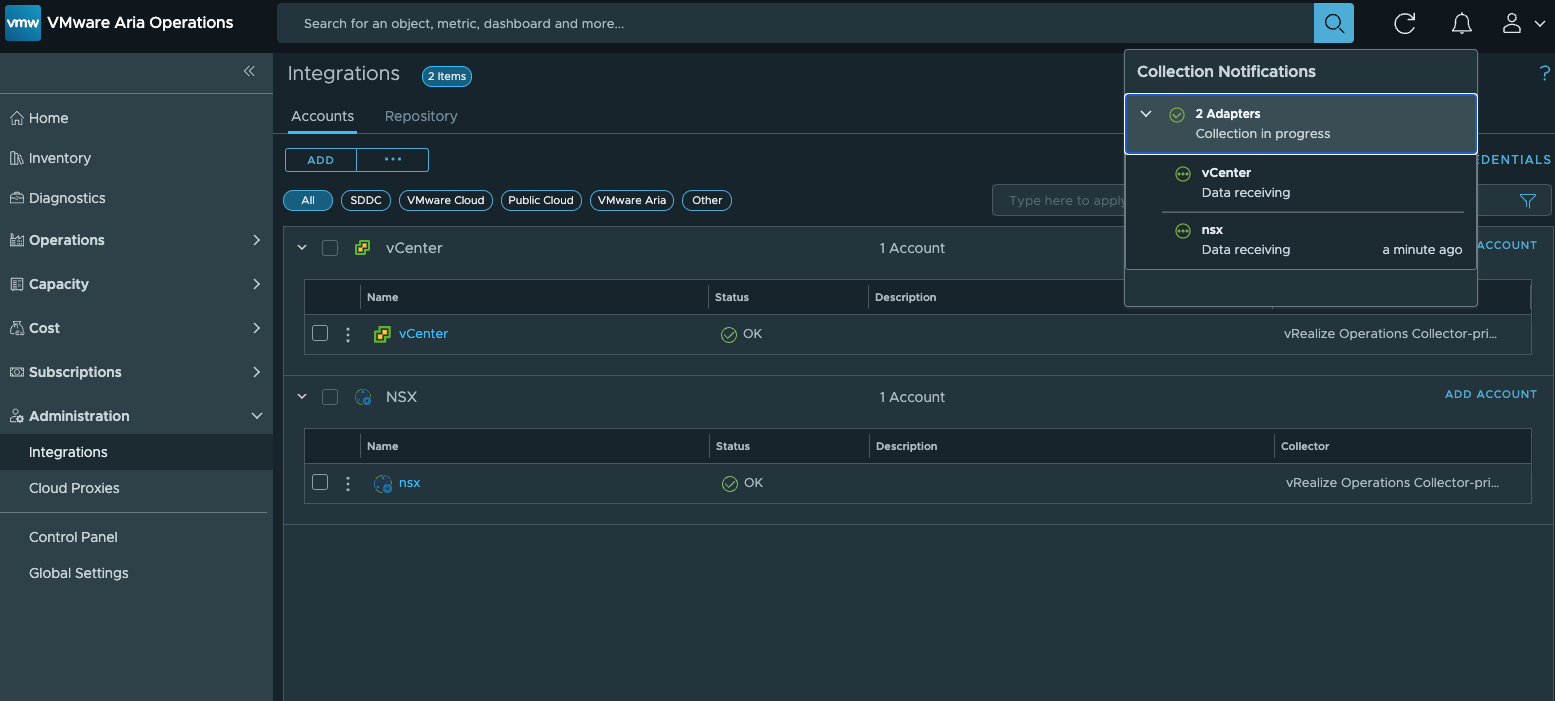Click the nsx data receiving status icon
Image resolution: width=1555 pixels, height=701 pixels.
point(1183,231)
